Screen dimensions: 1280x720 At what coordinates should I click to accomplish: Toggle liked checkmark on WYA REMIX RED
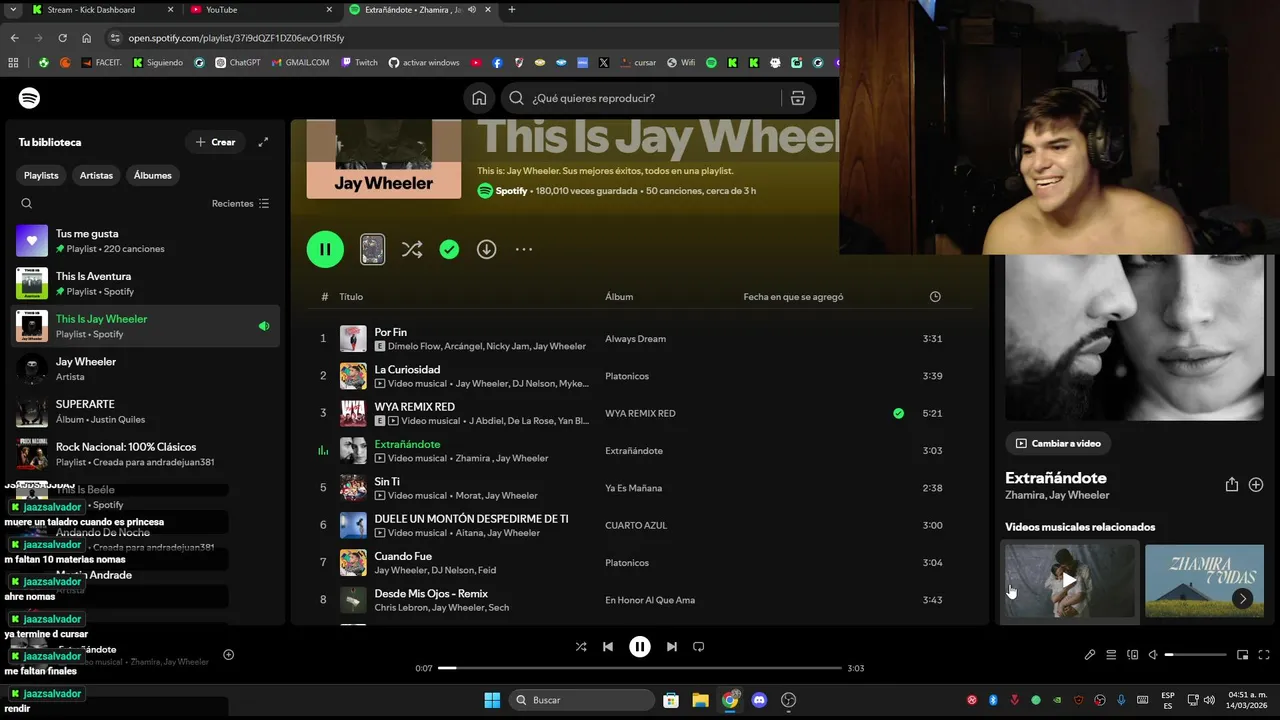coord(898,413)
